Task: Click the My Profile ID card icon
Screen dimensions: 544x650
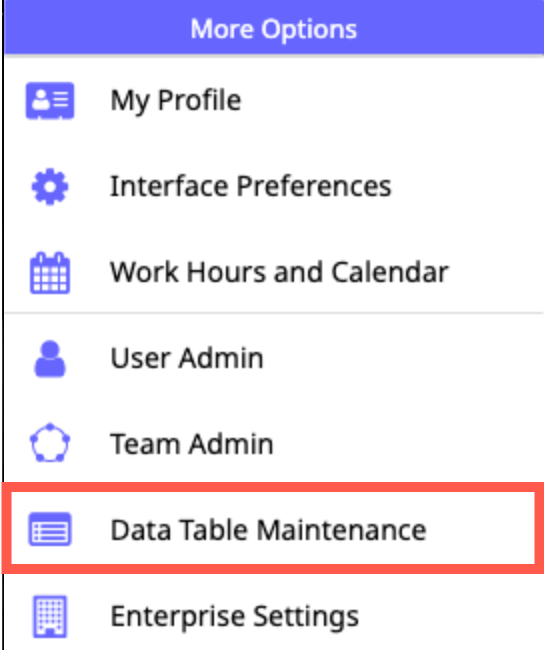Action: tap(50, 101)
